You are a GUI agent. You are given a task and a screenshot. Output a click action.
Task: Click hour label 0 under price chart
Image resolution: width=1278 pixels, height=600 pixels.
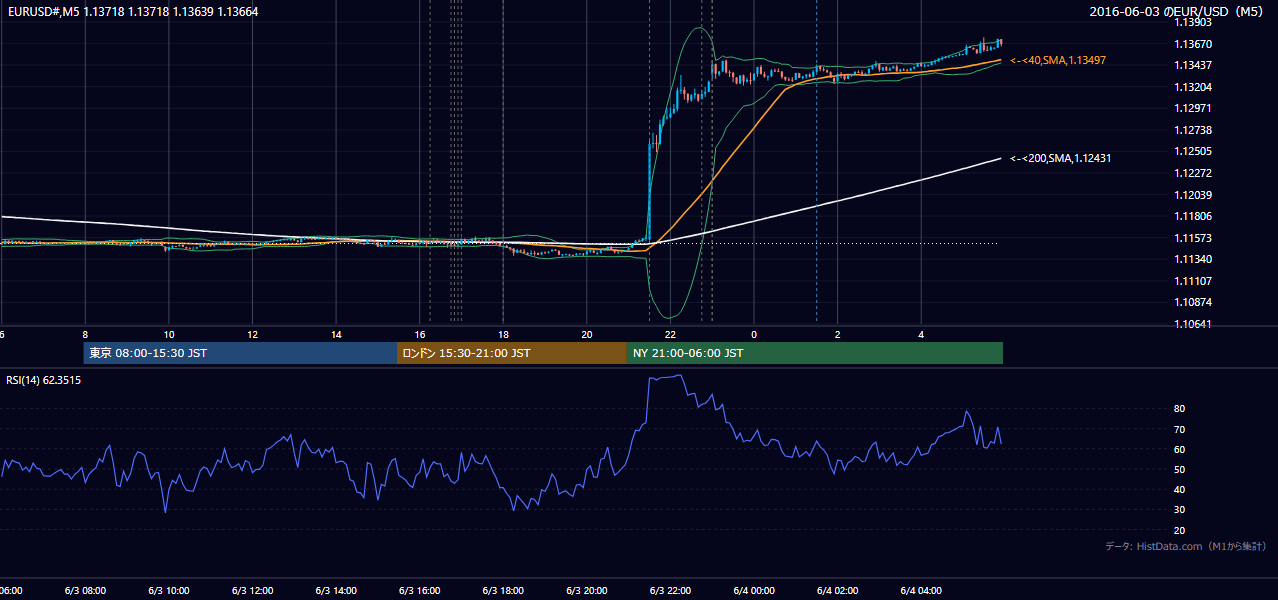[754, 334]
